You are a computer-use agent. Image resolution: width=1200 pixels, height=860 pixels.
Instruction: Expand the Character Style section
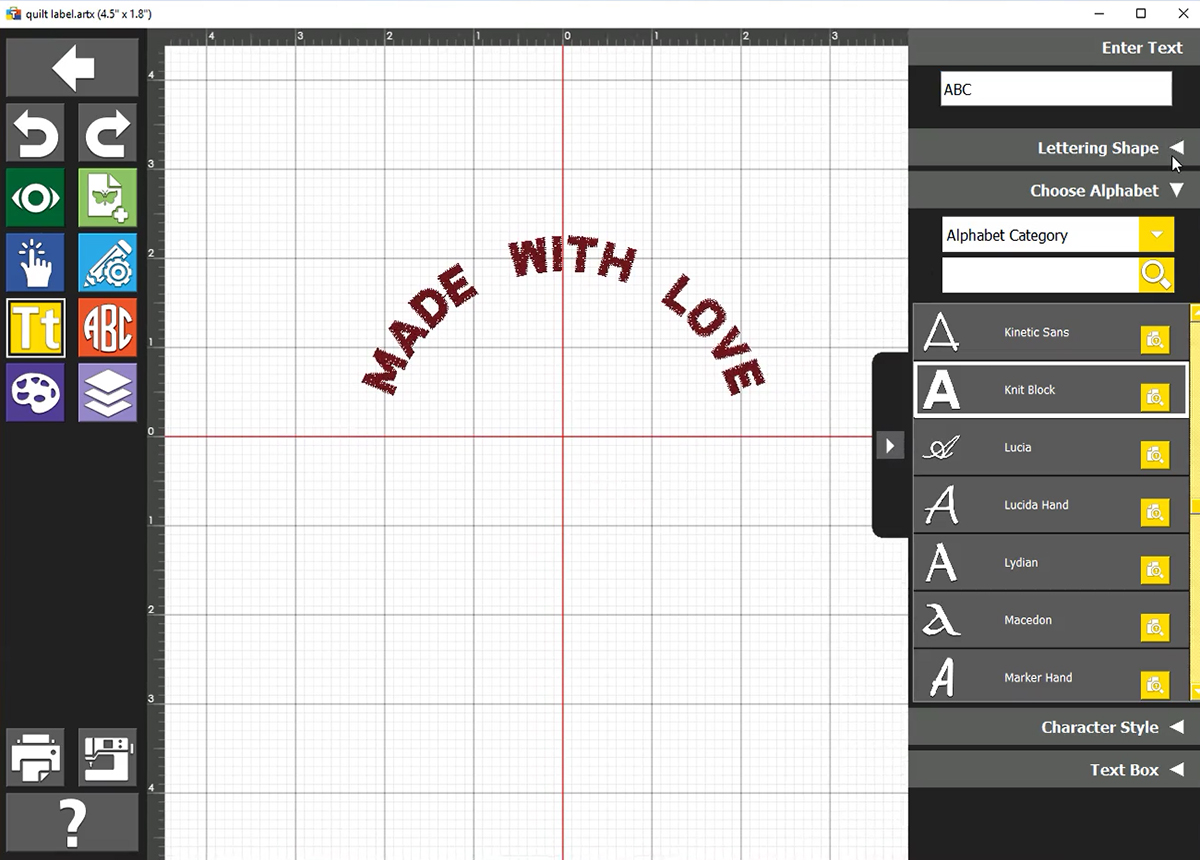pyautogui.click(x=1176, y=728)
